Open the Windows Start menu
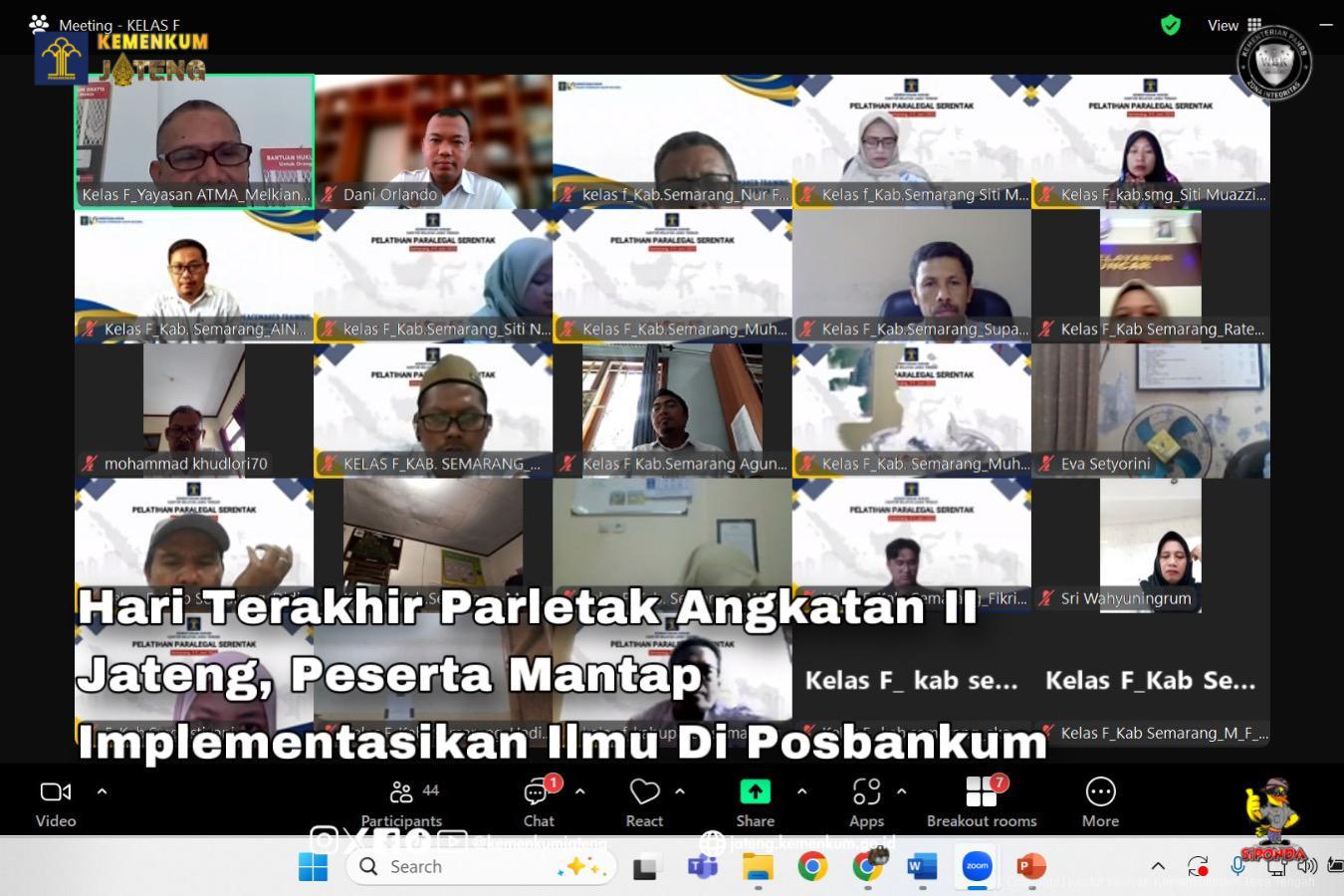 click(x=313, y=866)
